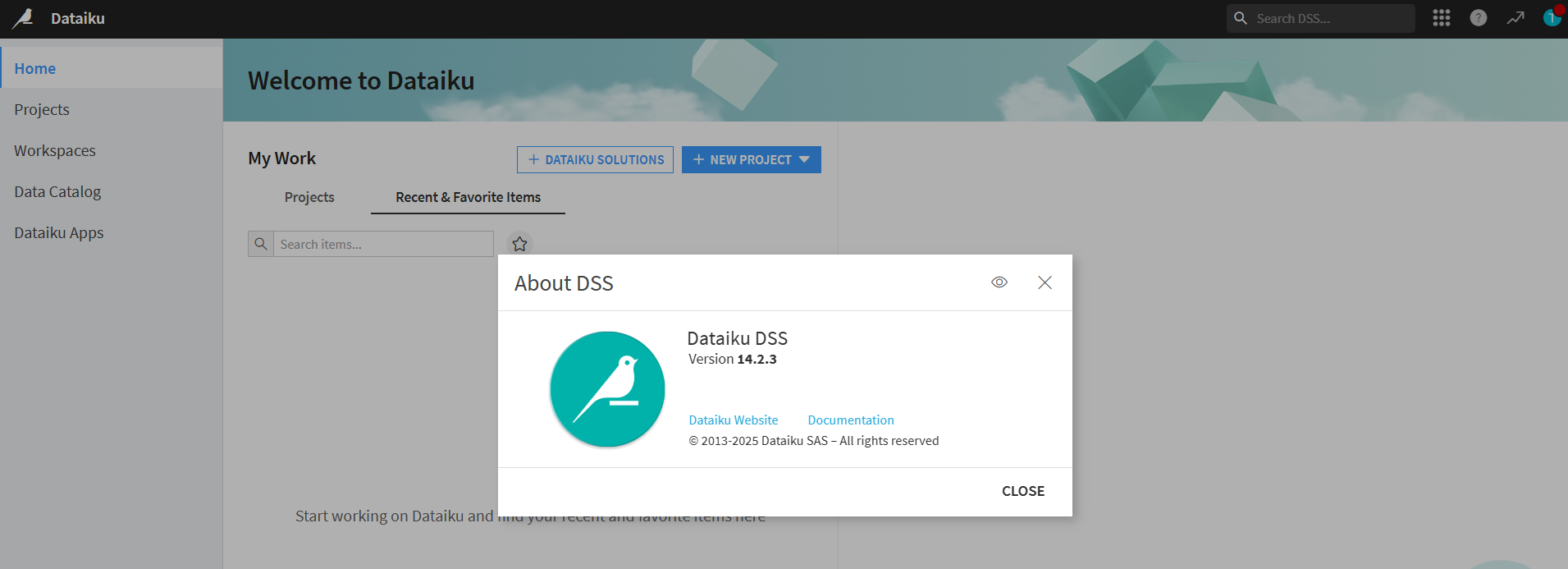Open the user profile avatar icon
The image size is (1568, 569).
point(1552,18)
